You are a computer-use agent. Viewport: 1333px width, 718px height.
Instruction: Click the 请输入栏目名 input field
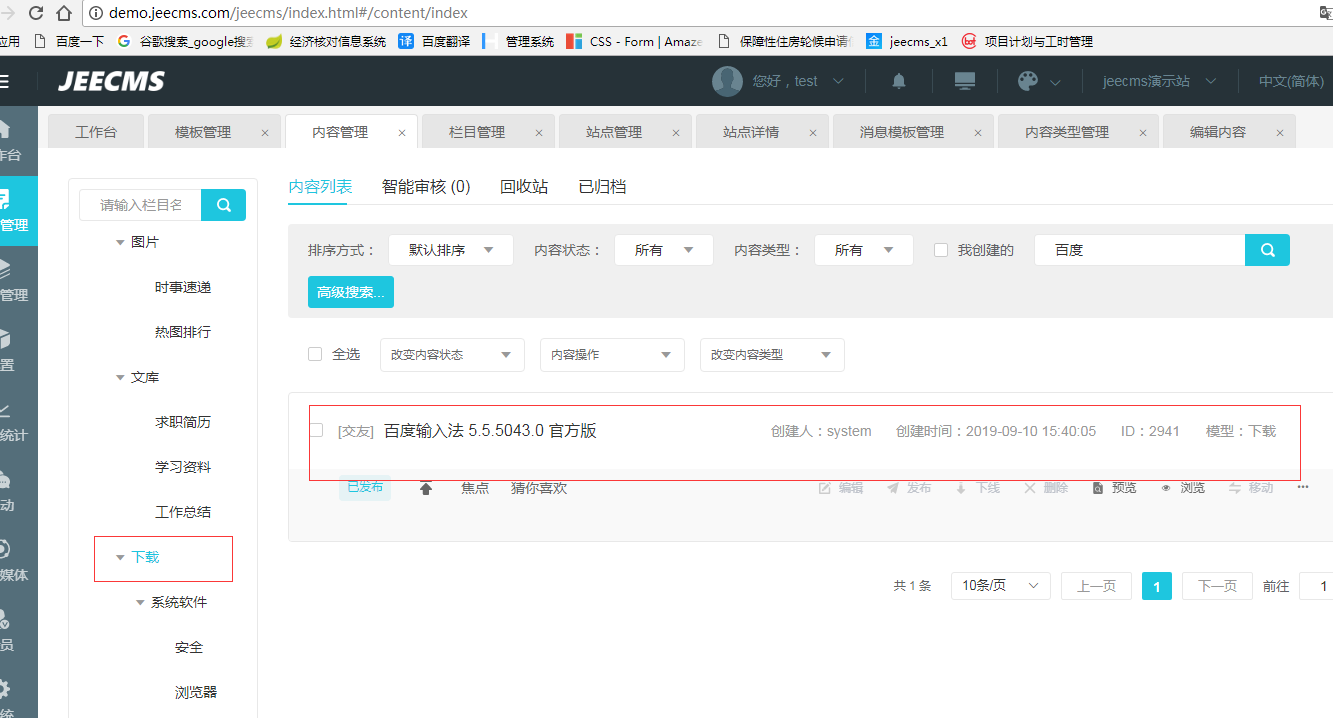[x=141, y=205]
